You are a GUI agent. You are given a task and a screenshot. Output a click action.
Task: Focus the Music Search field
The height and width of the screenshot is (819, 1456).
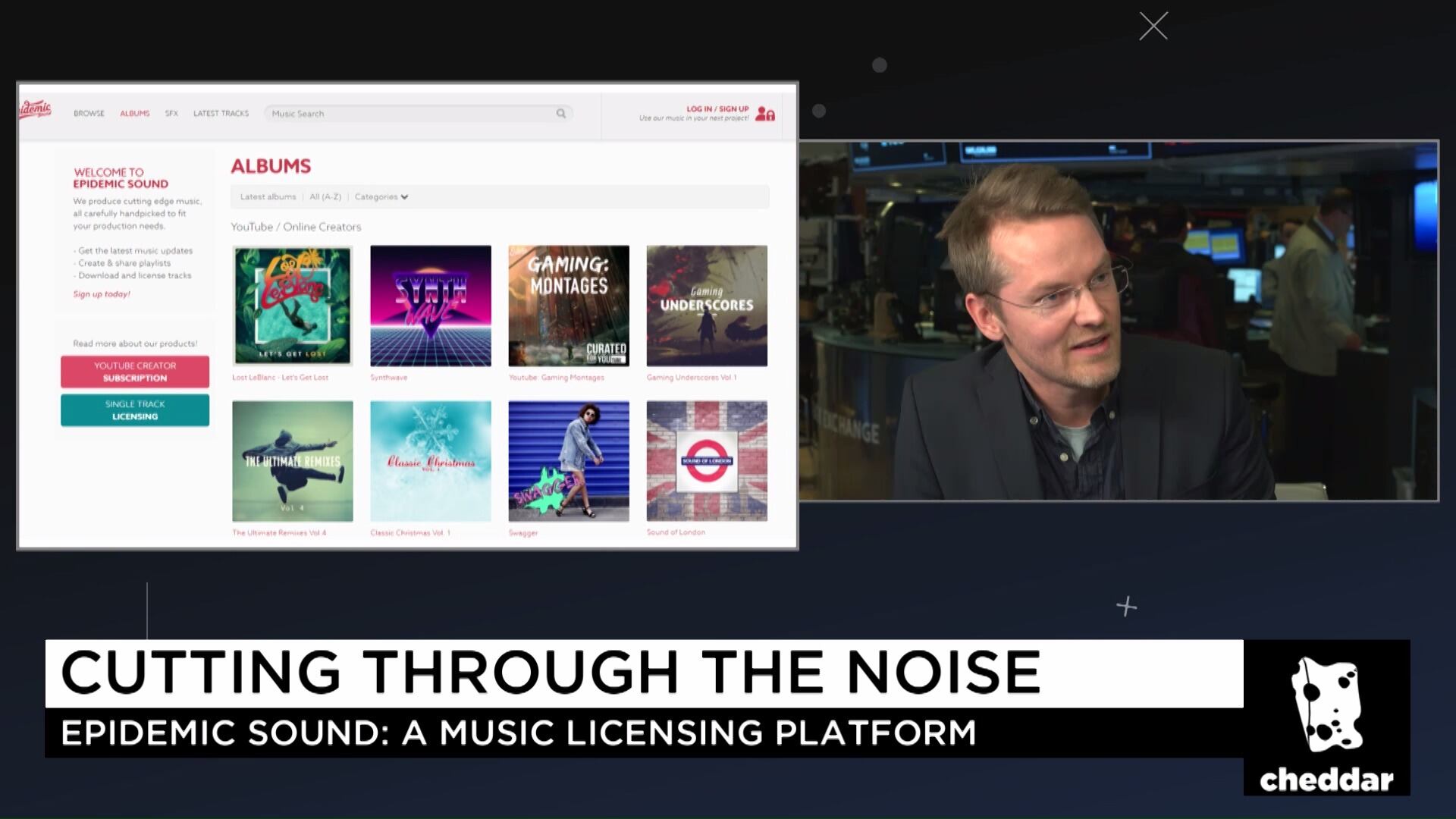(409, 114)
